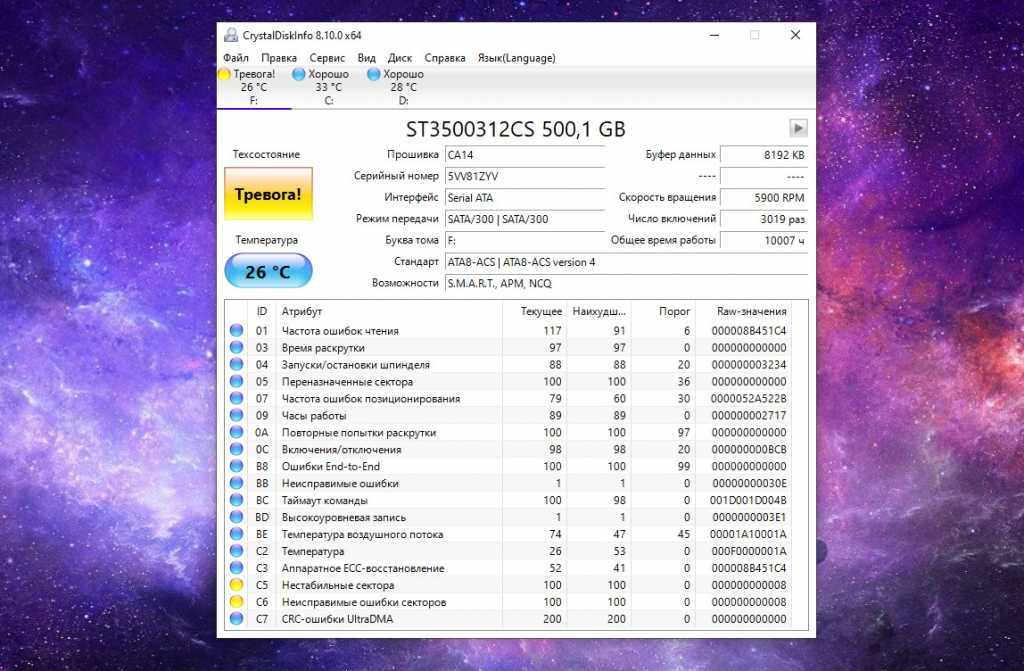Viewport: 1024px width, 671px height.
Task: Click the yellow Тревога! health status button
Action: [x=268, y=194]
